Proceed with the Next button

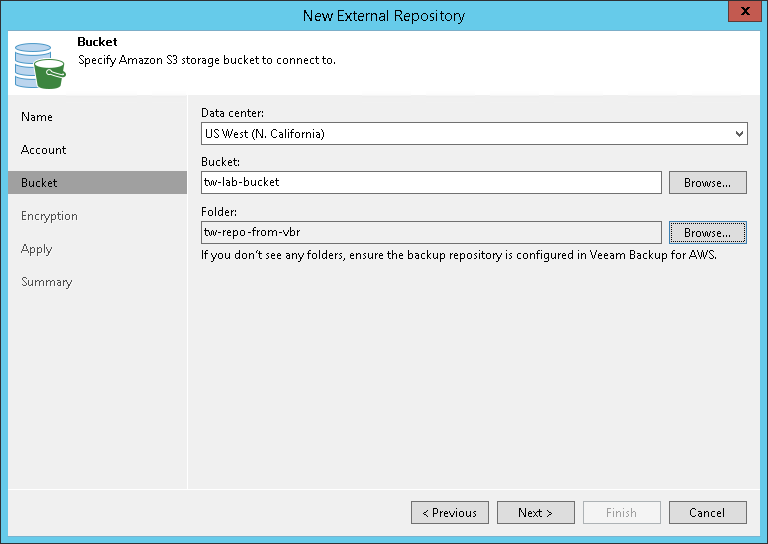pos(536,513)
